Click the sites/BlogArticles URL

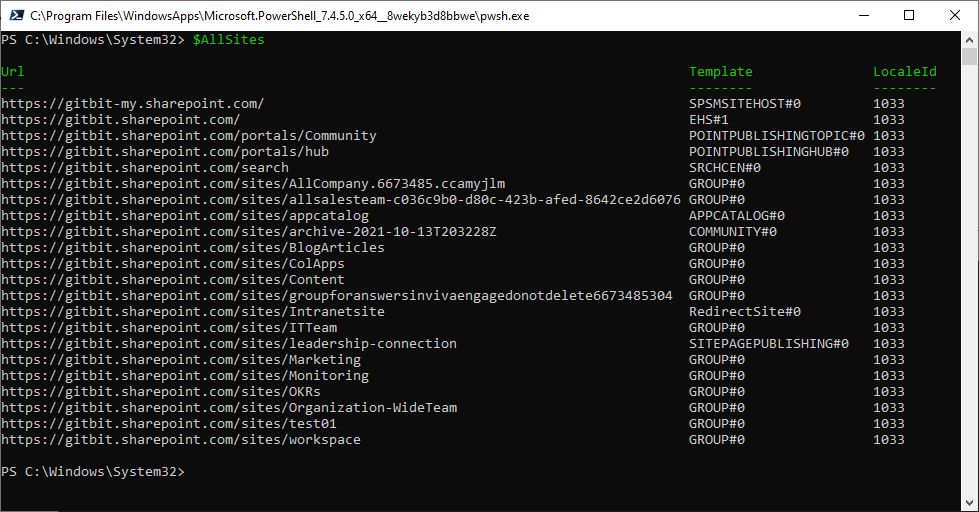click(x=193, y=248)
